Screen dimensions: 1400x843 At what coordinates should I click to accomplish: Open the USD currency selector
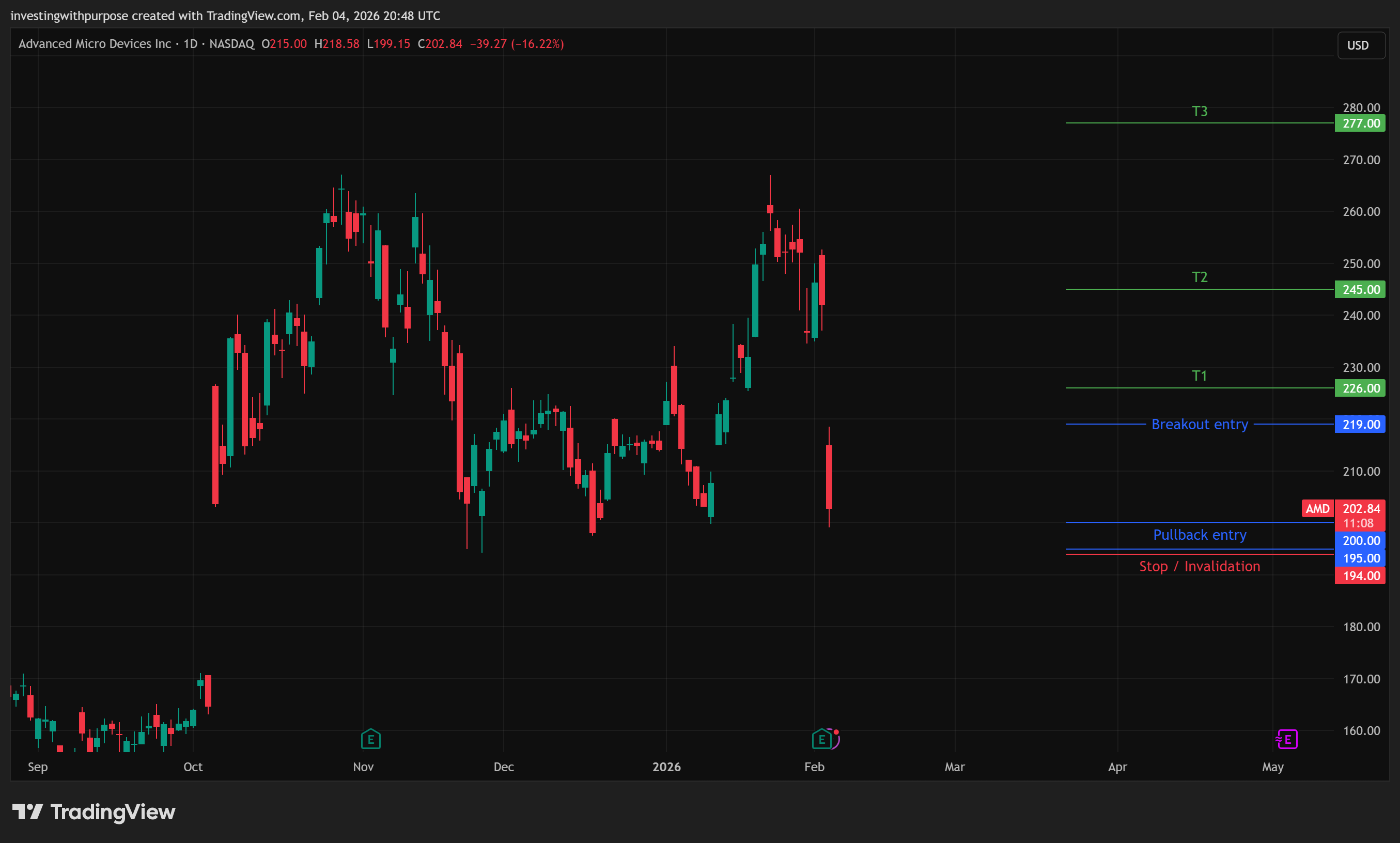click(x=1361, y=45)
